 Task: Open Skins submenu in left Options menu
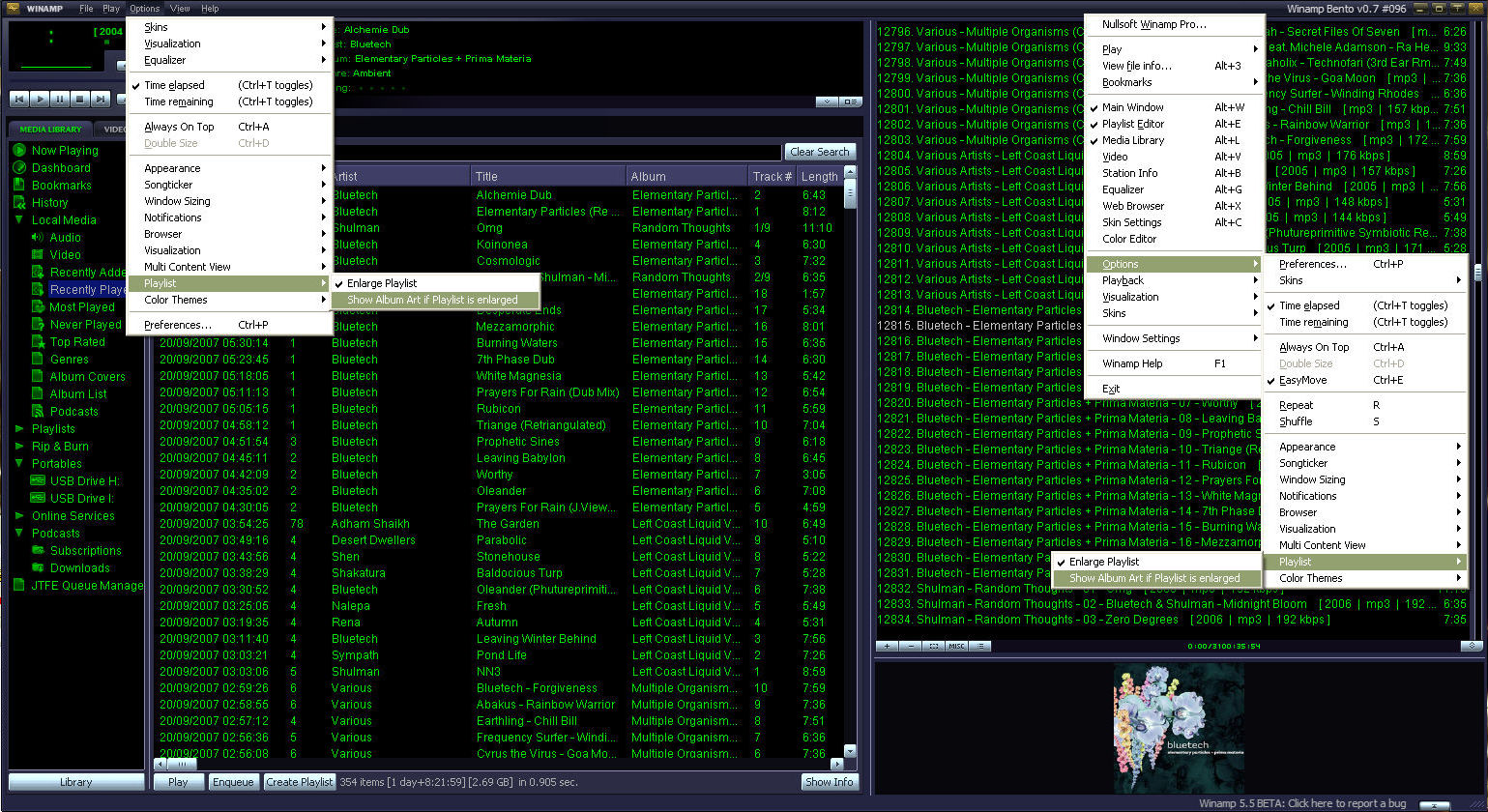[228, 27]
